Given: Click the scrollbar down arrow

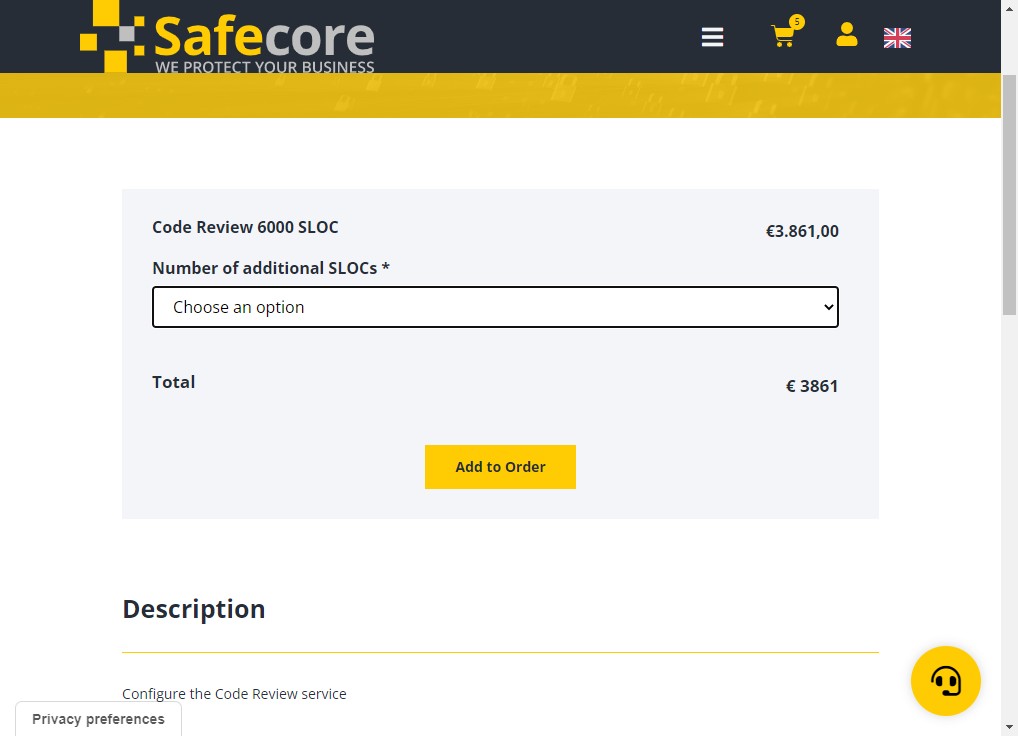Looking at the screenshot, I should pyautogui.click(x=1010, y=728).
